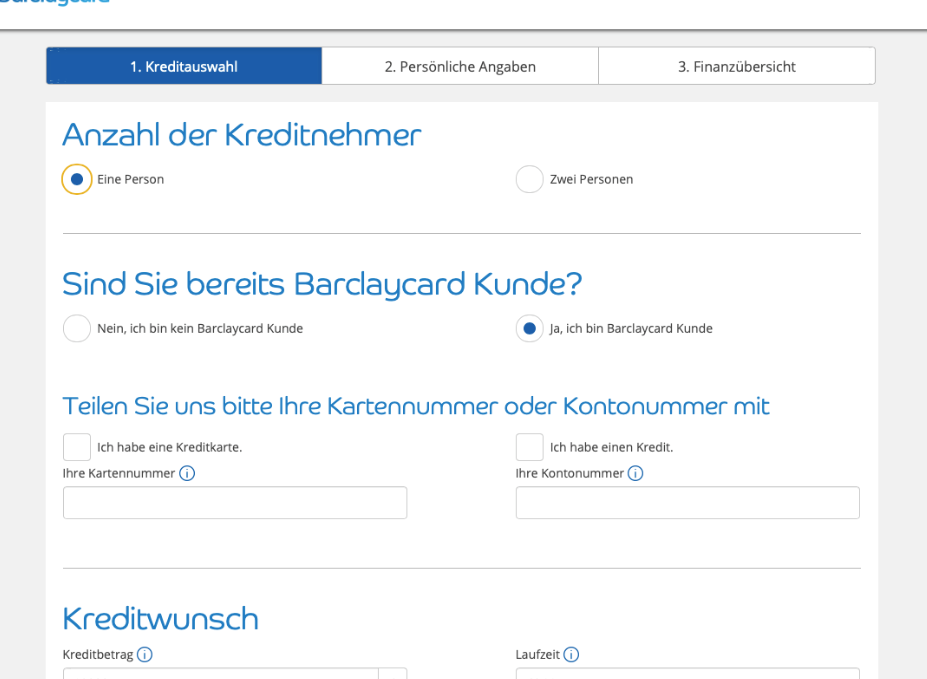Go to the 2. Persönliche Angaben tab

(460, 67)
